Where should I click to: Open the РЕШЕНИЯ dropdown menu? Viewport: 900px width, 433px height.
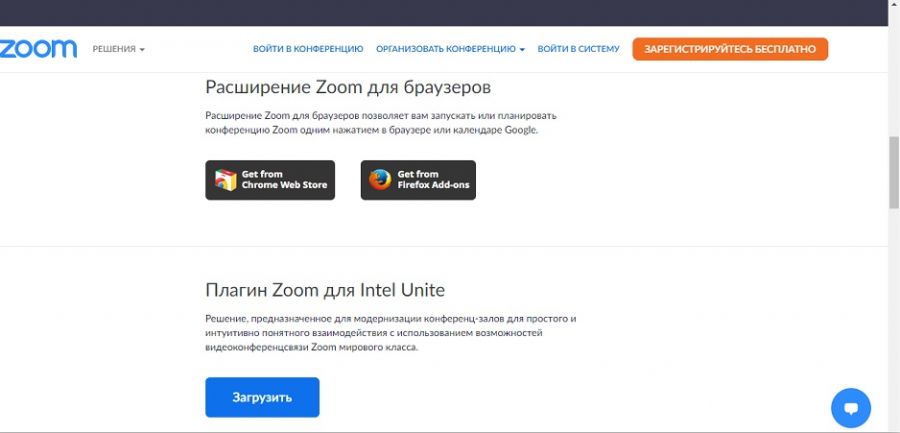tap(119, 49)
